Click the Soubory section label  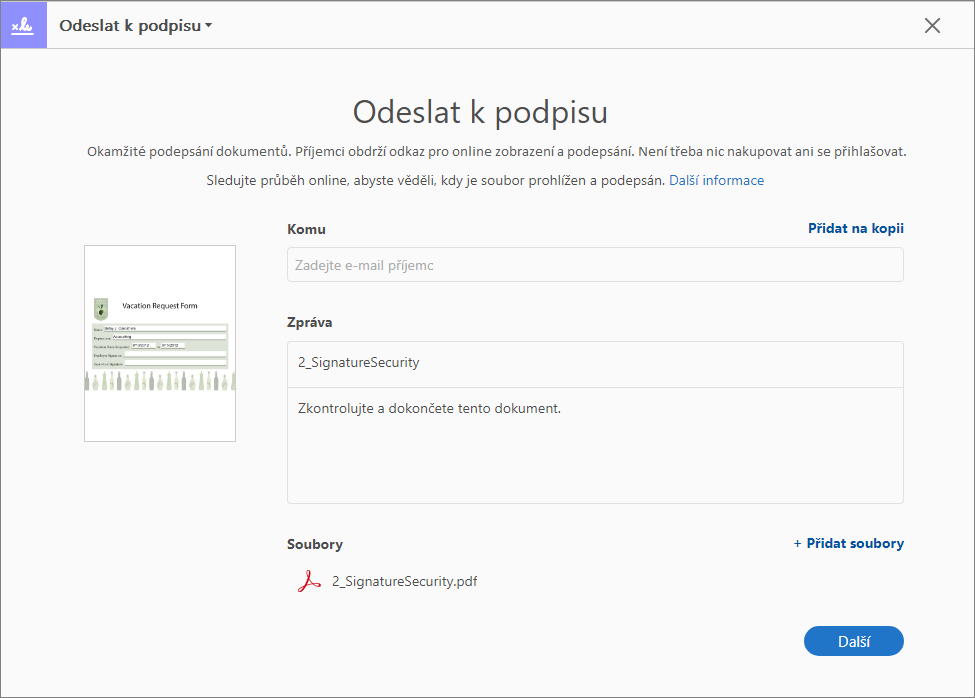coord(315,545)
